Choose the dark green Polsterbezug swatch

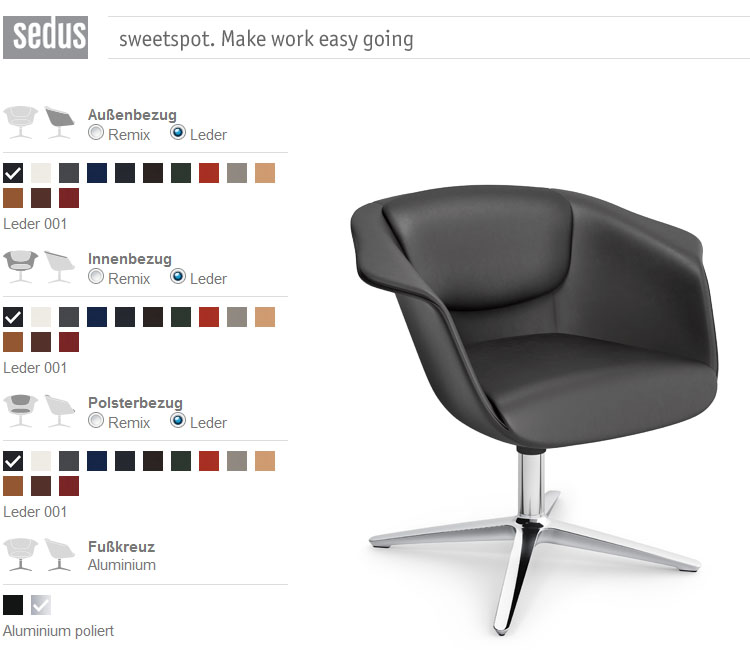[181, 461]
